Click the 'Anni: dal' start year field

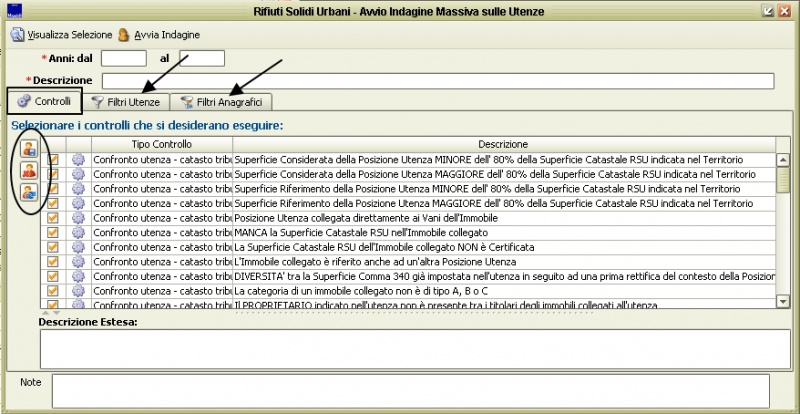pos(124,58)
